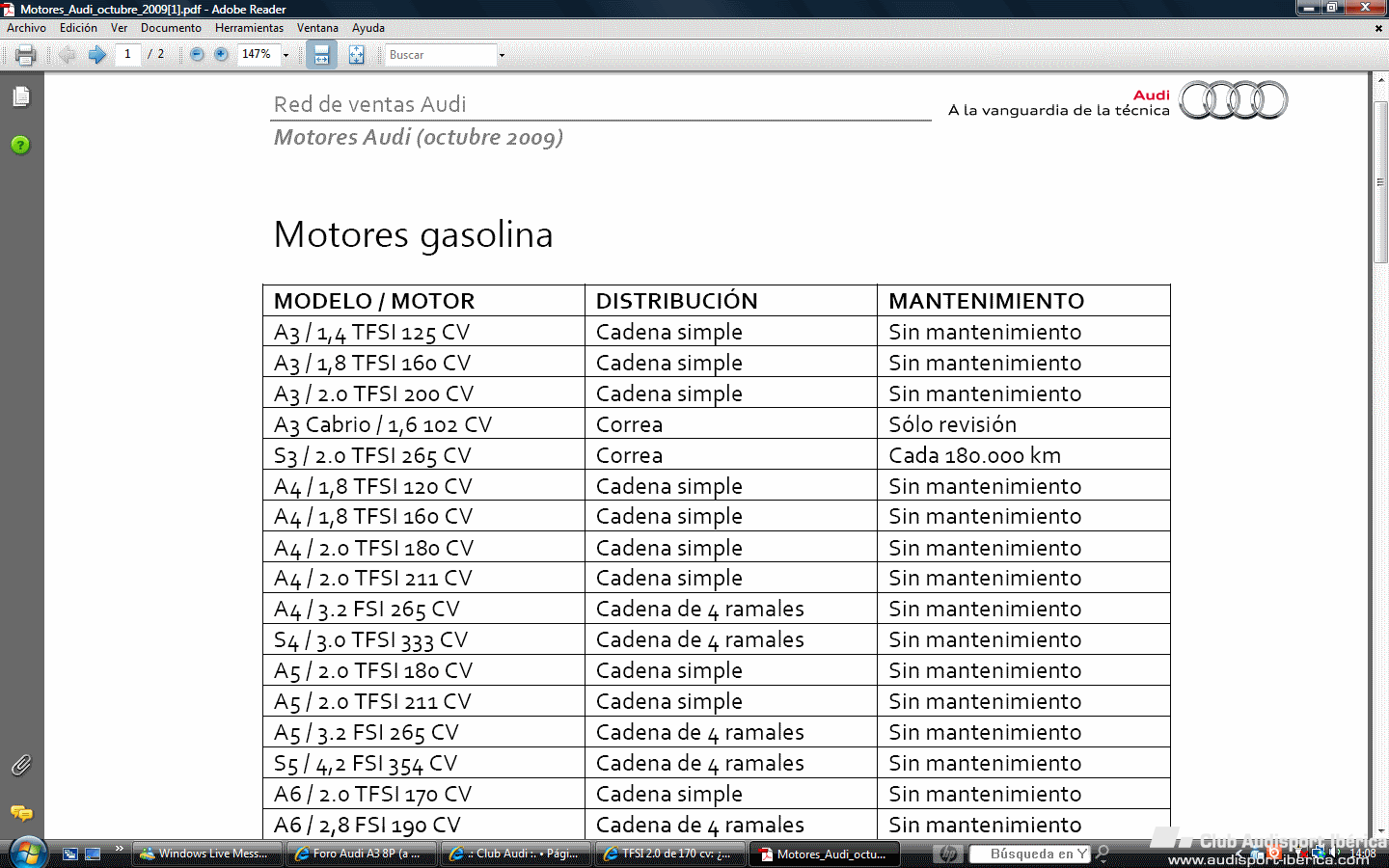Toggle the fit width scrolling mode
Screen dimensions: 1389x868
point(321,55)
